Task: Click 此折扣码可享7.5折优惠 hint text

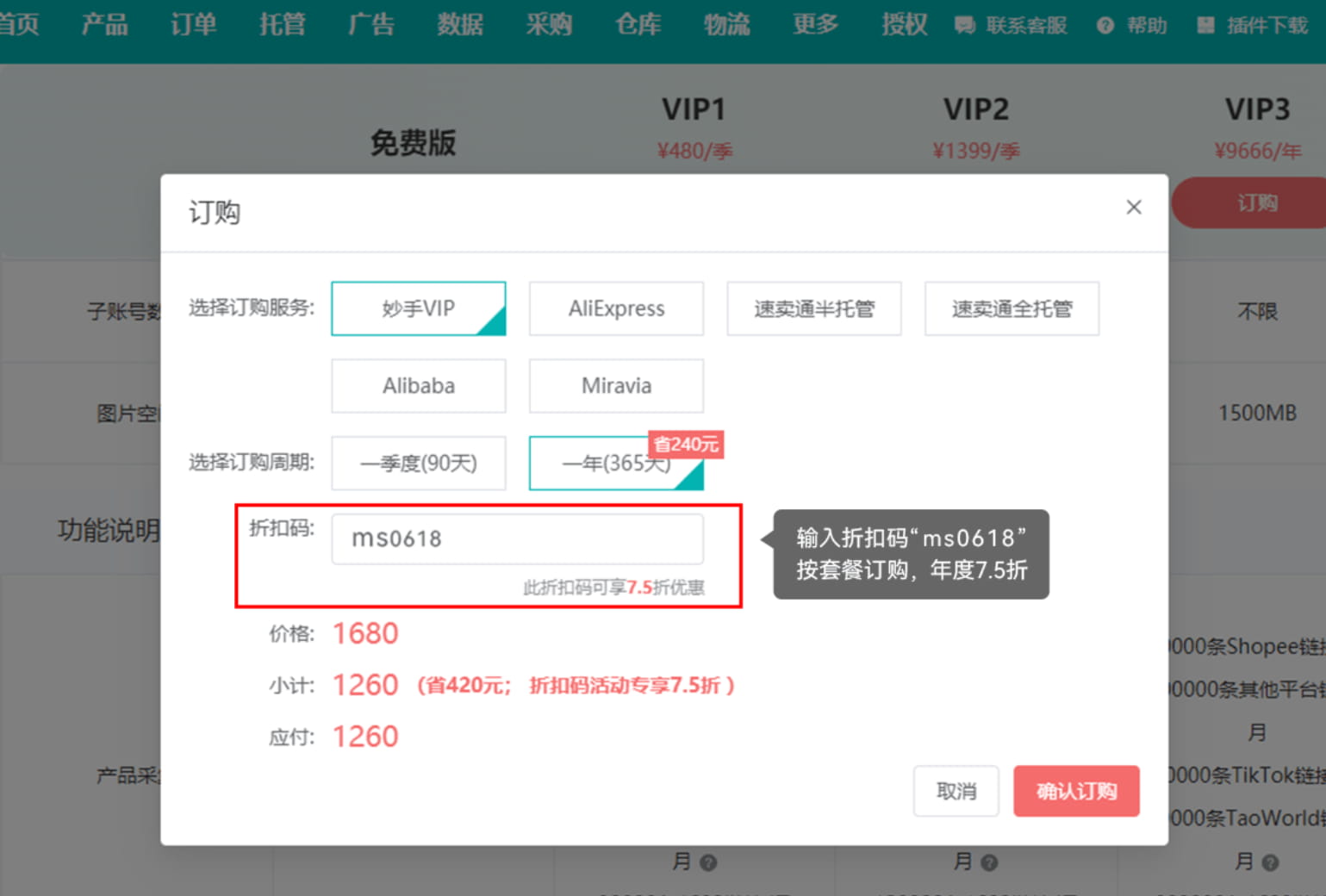Action: [613, 588]
